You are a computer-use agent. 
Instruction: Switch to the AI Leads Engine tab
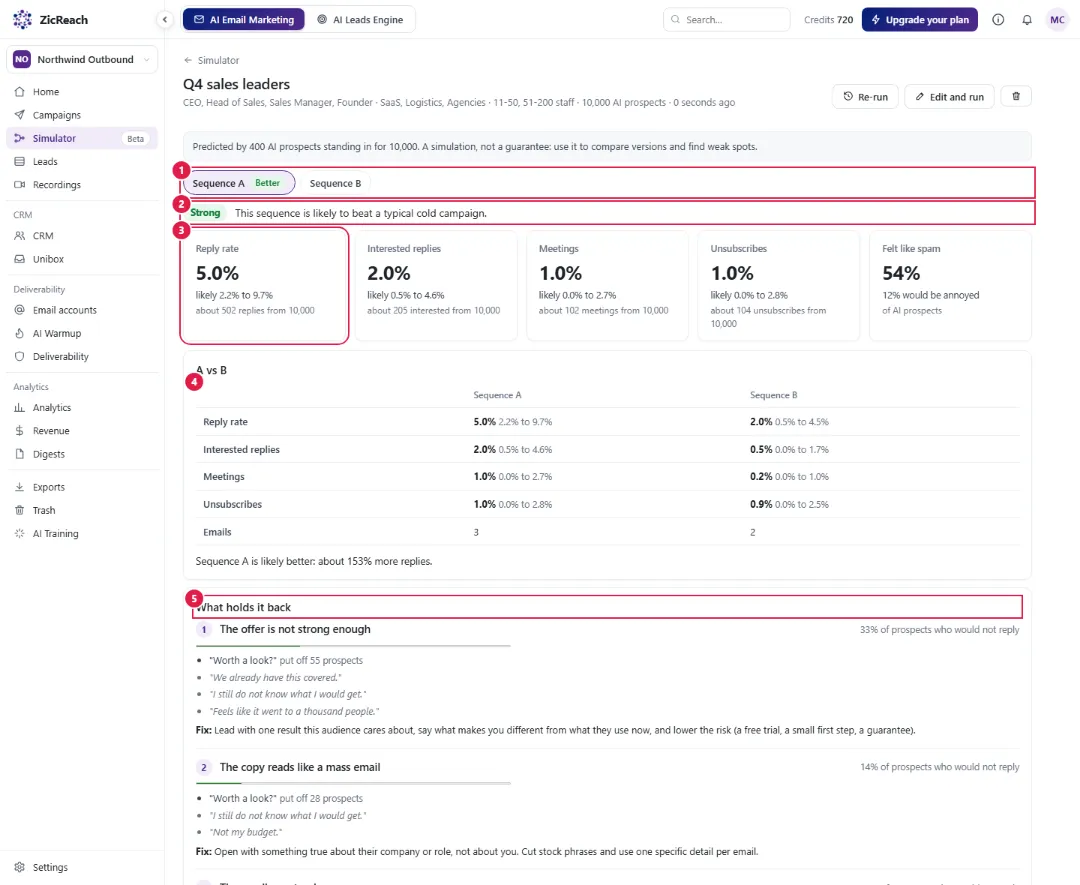click(x=360, y=19)
